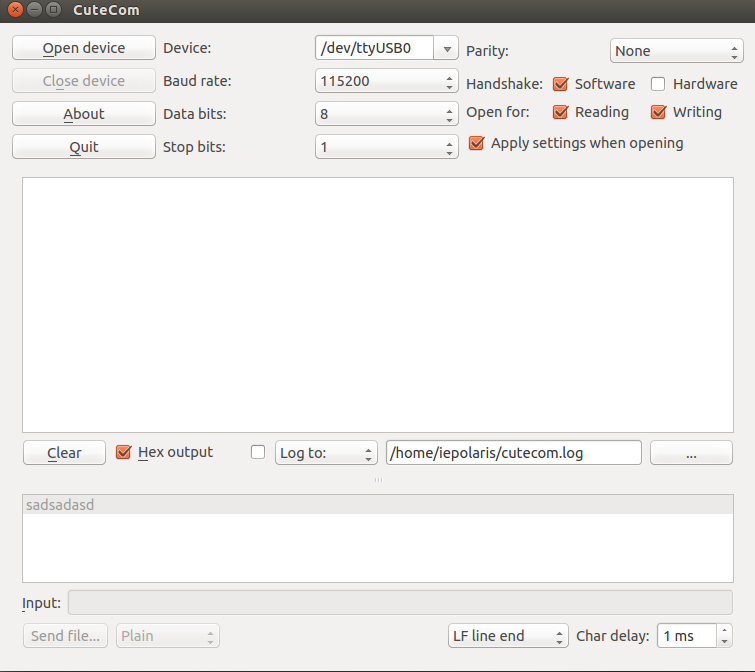Click the Char delay 1 ms field
This screenshot has width=755, height=672.
coord(687,635)
